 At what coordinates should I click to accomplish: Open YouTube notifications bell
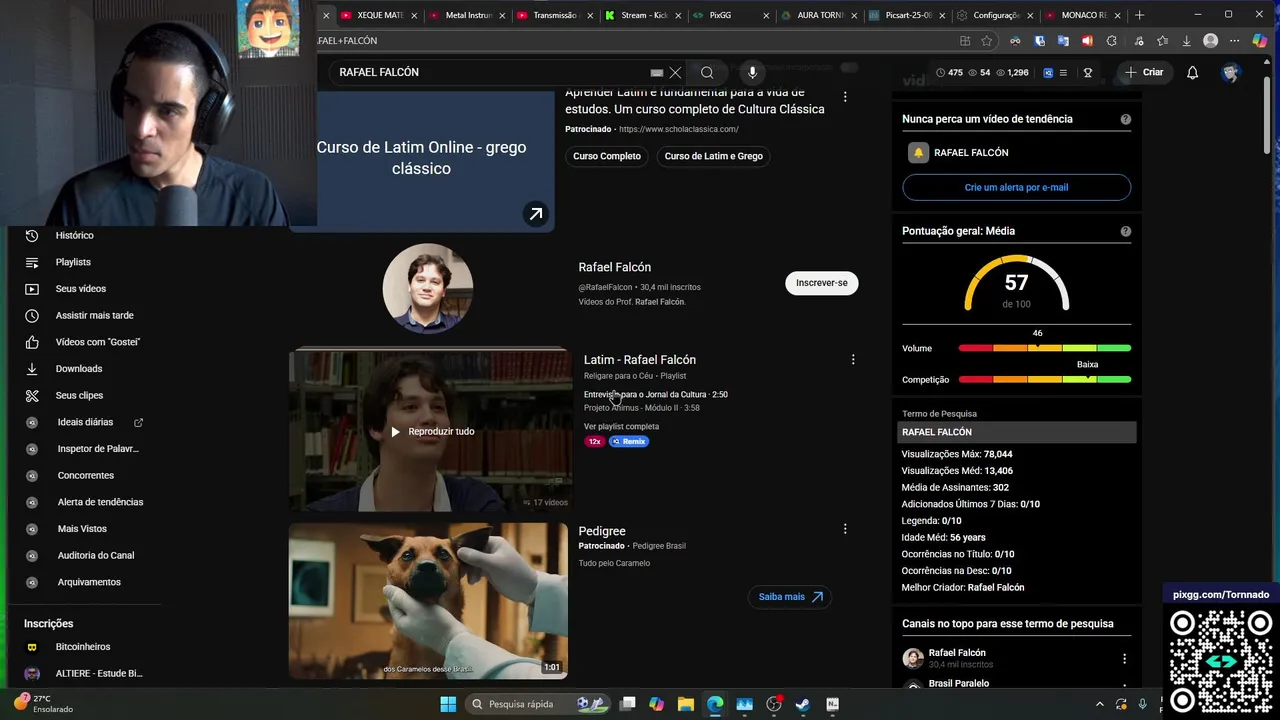pos(1192,73)
